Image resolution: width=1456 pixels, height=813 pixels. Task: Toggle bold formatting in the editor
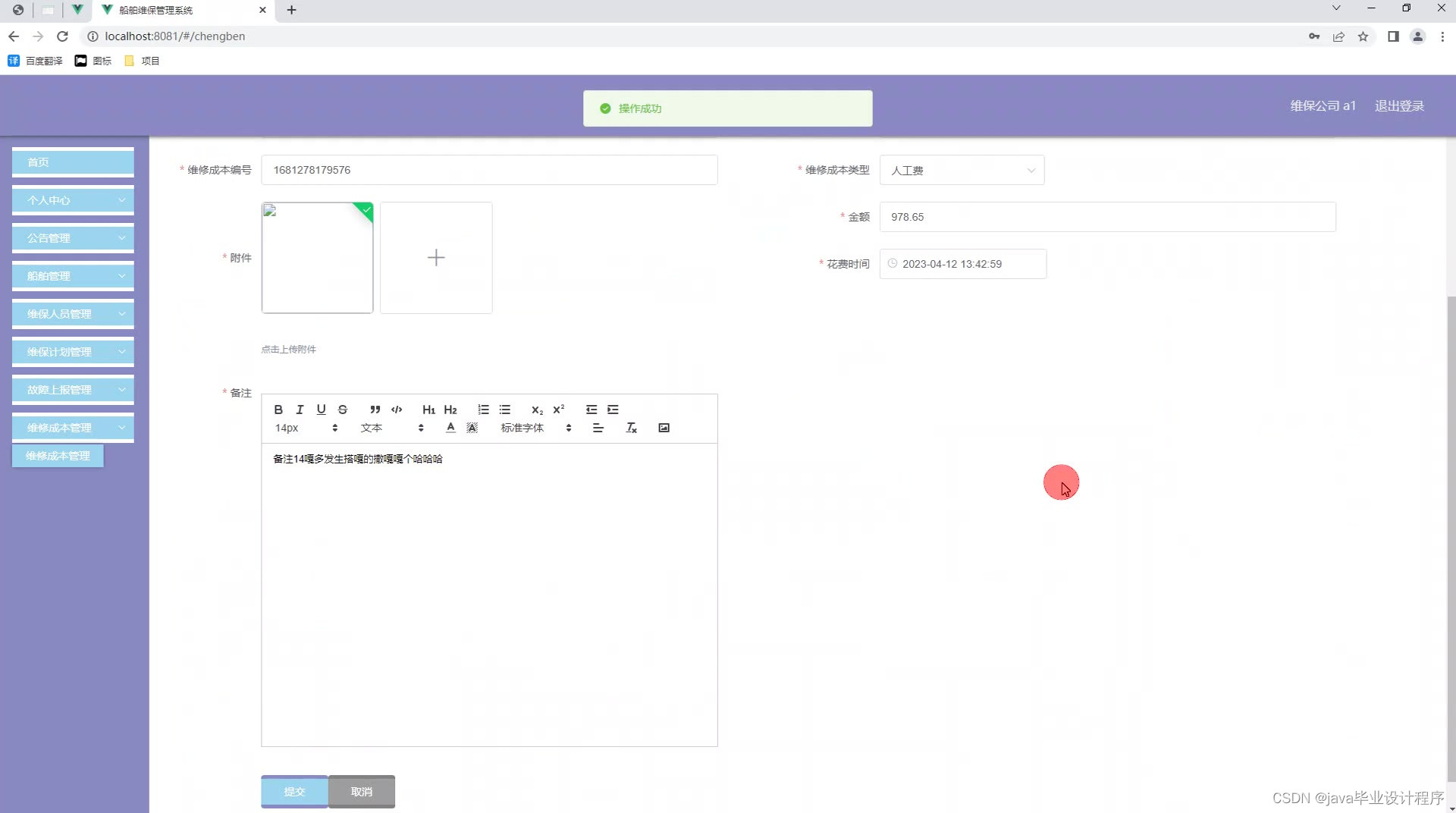tap(278, 410)
